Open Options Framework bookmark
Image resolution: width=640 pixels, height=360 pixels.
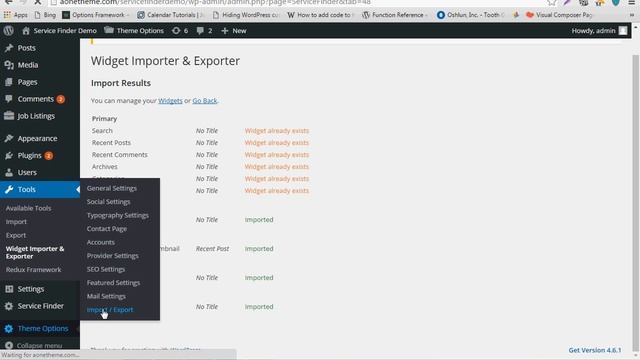click(x=95, y=15)
